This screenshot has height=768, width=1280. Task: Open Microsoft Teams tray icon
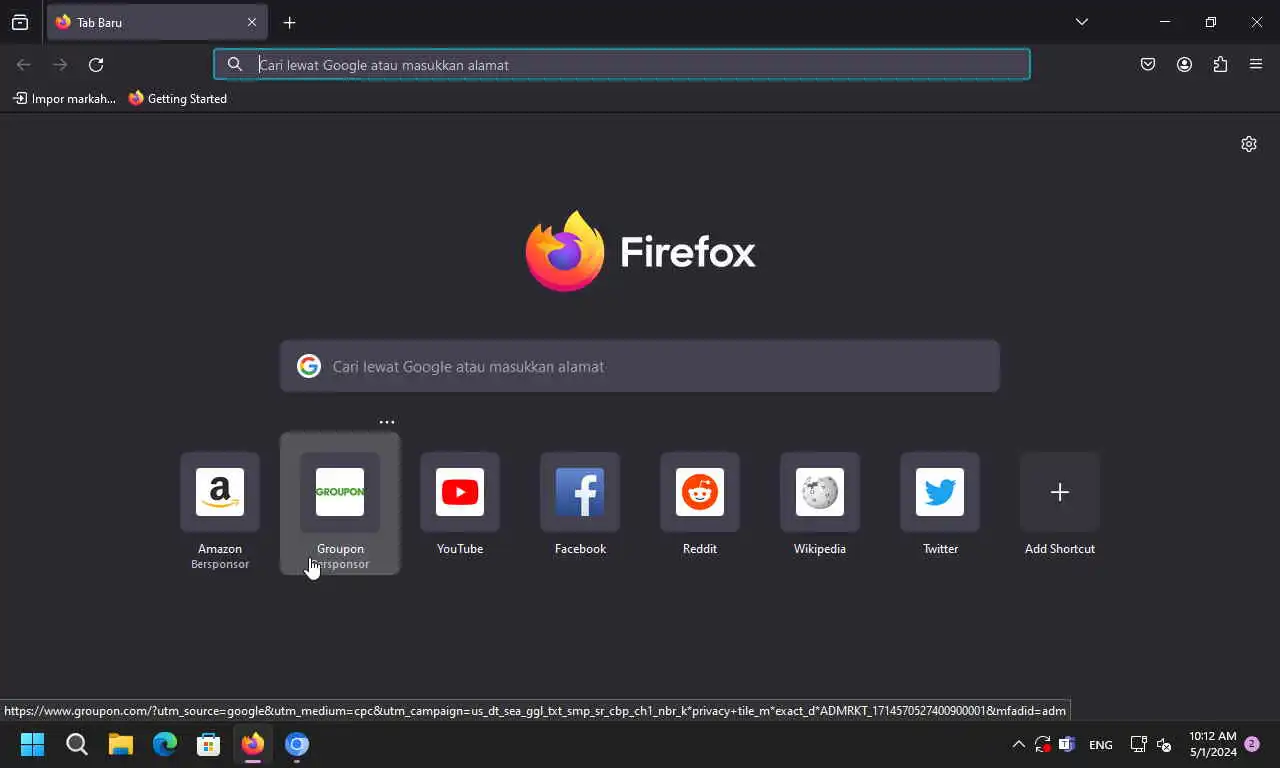pyautogui.click(x=1067, y=744)
